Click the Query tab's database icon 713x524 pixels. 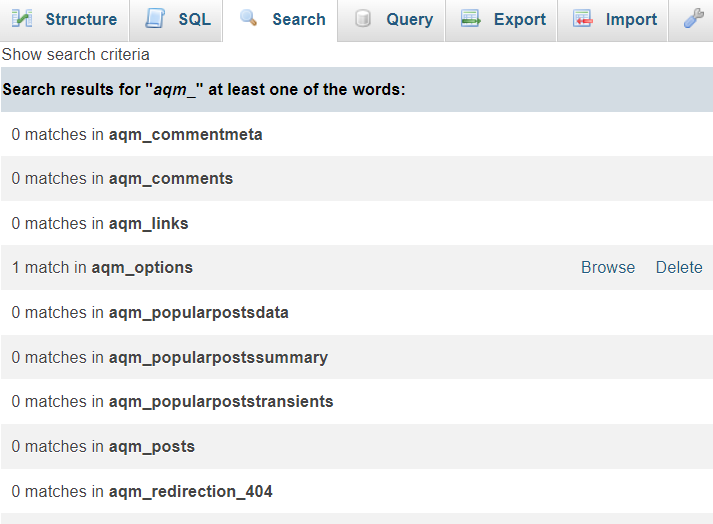click(x=363, y=19)
